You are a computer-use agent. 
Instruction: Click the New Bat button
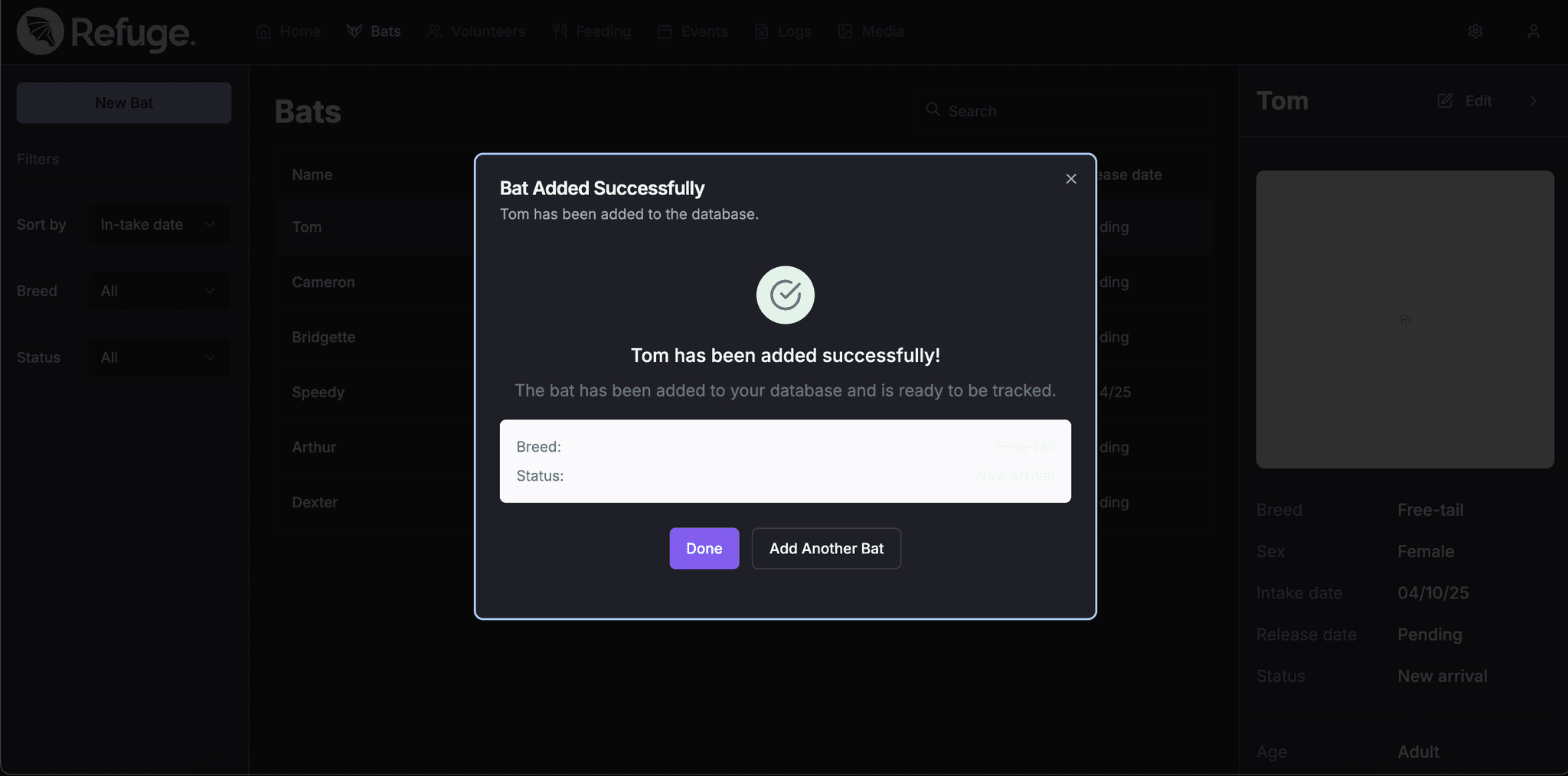(124, 103)
